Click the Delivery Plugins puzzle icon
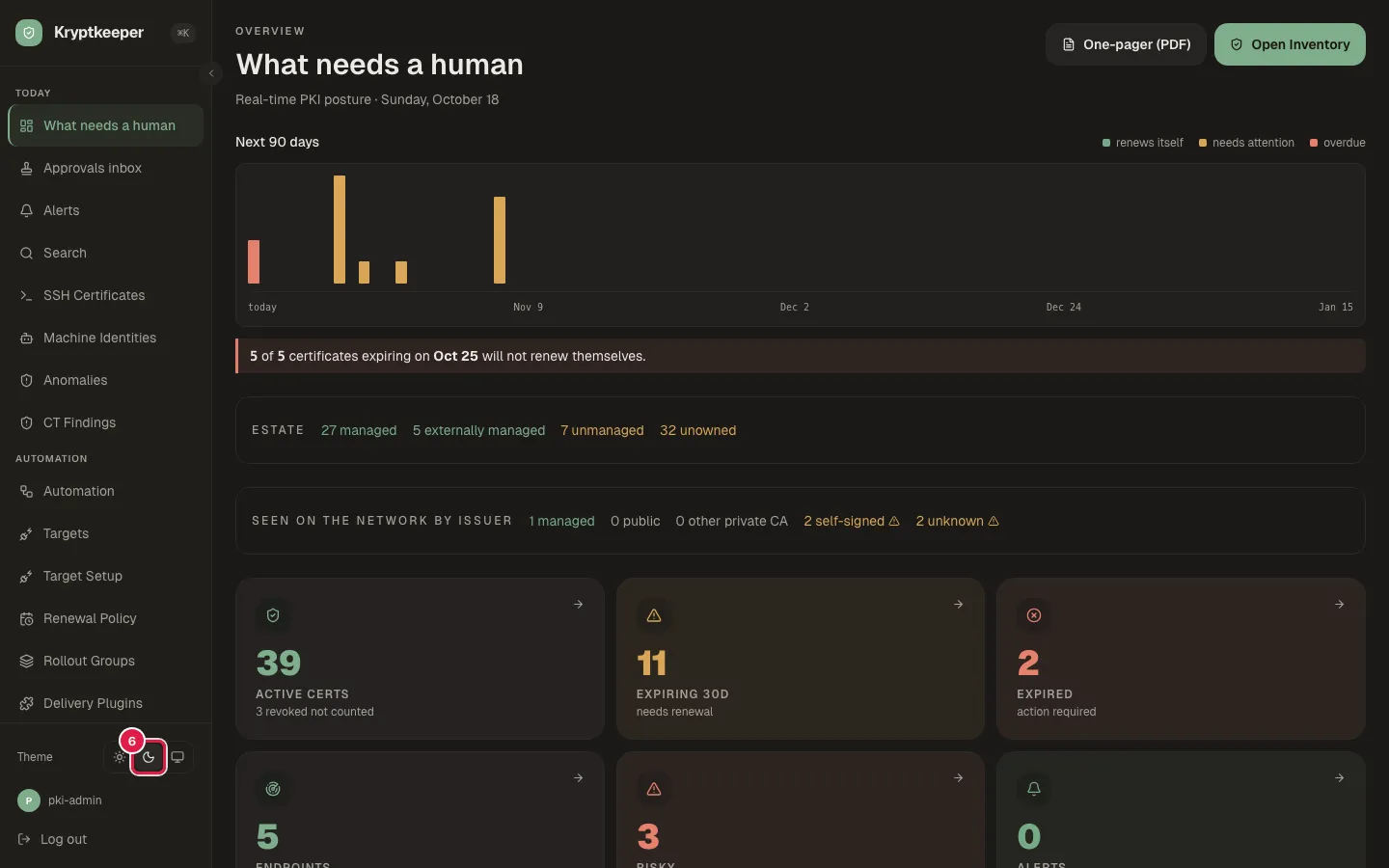1389x868 pixels. pyautogui.click(x=26, y=703)
